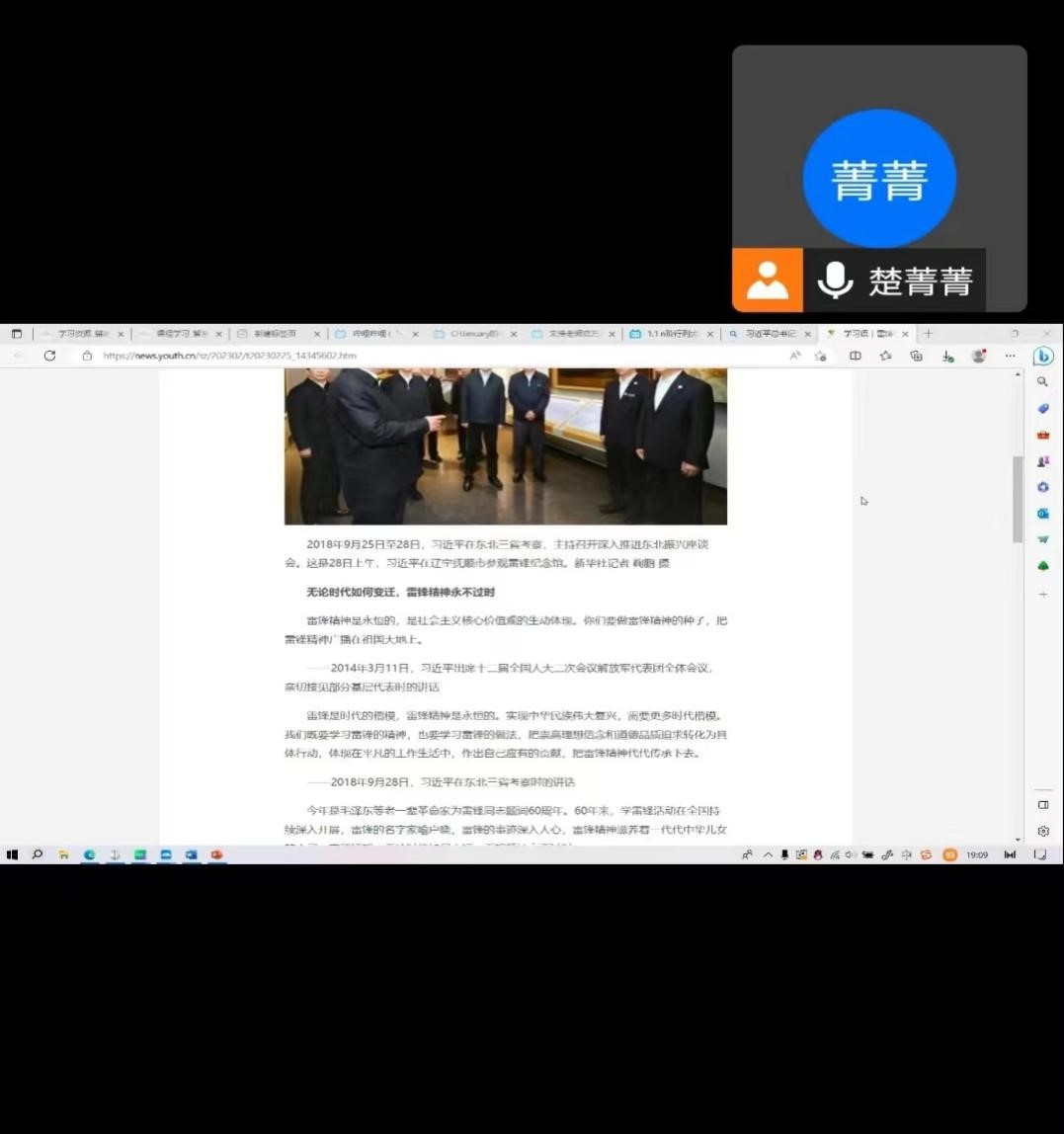1064x1134 pixels.
Task: Expand the system tray hidden icons chevron
Action: tap(768, 855)
